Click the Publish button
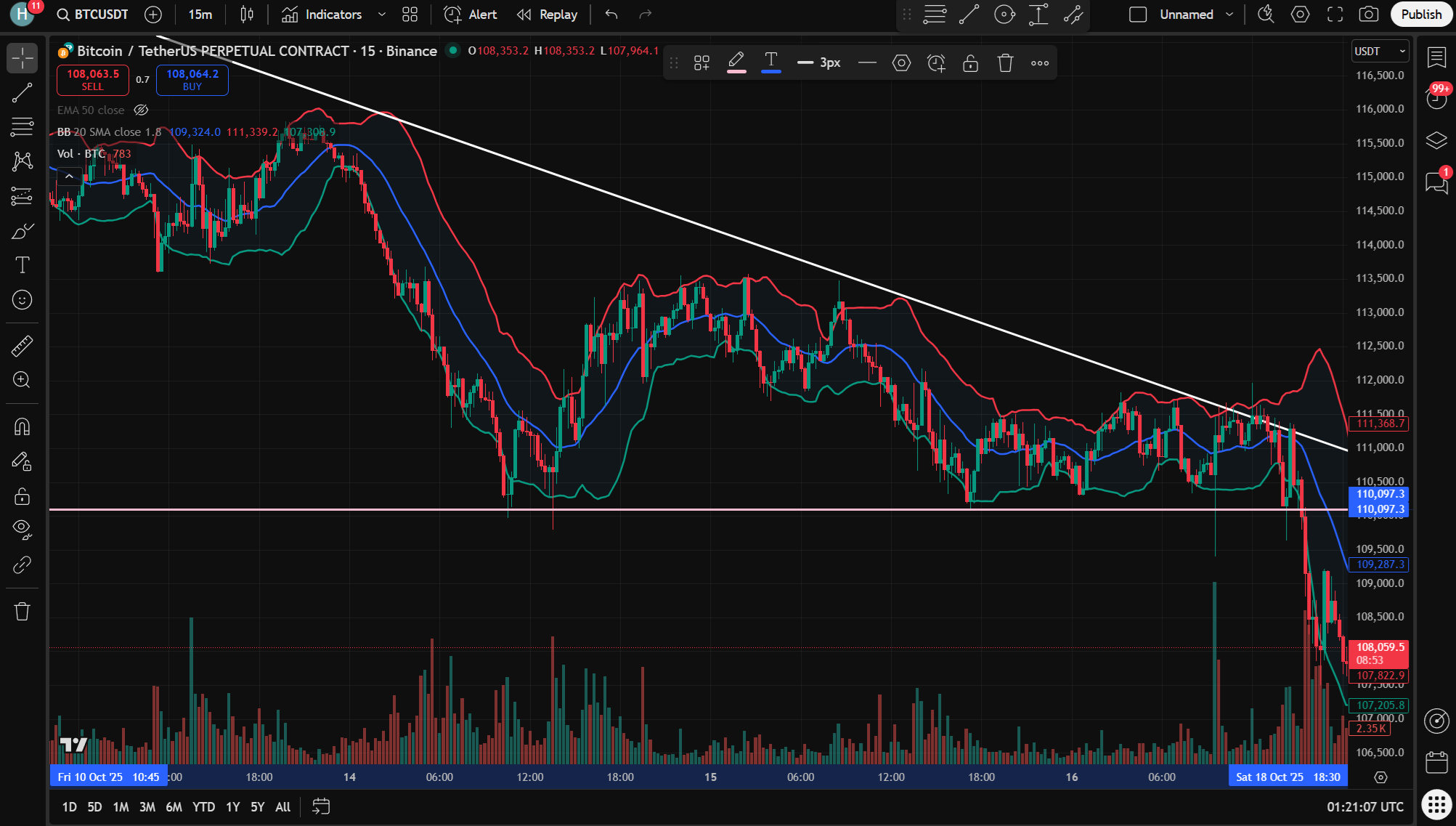 tap(1420, 15)
